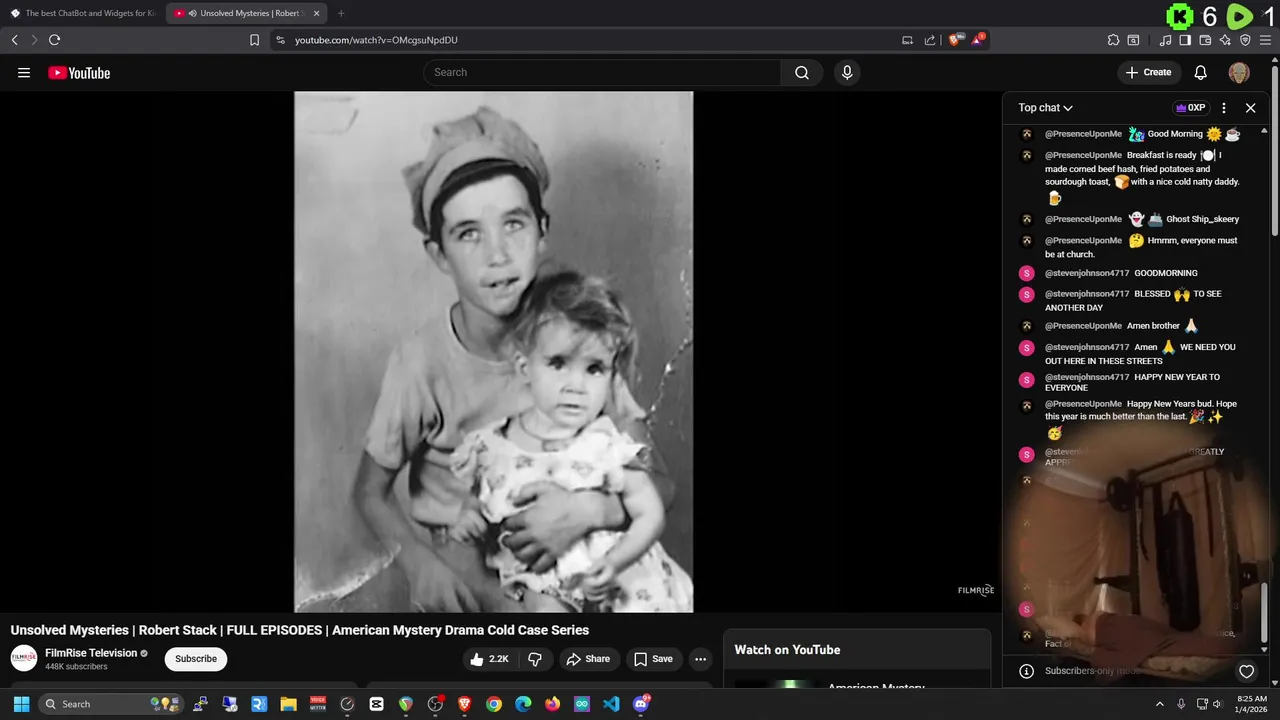Image resolution: width=1280 pixels, height=720 pixels.
Task: Open Windows Start menu
Action: [x=21, y=704]
